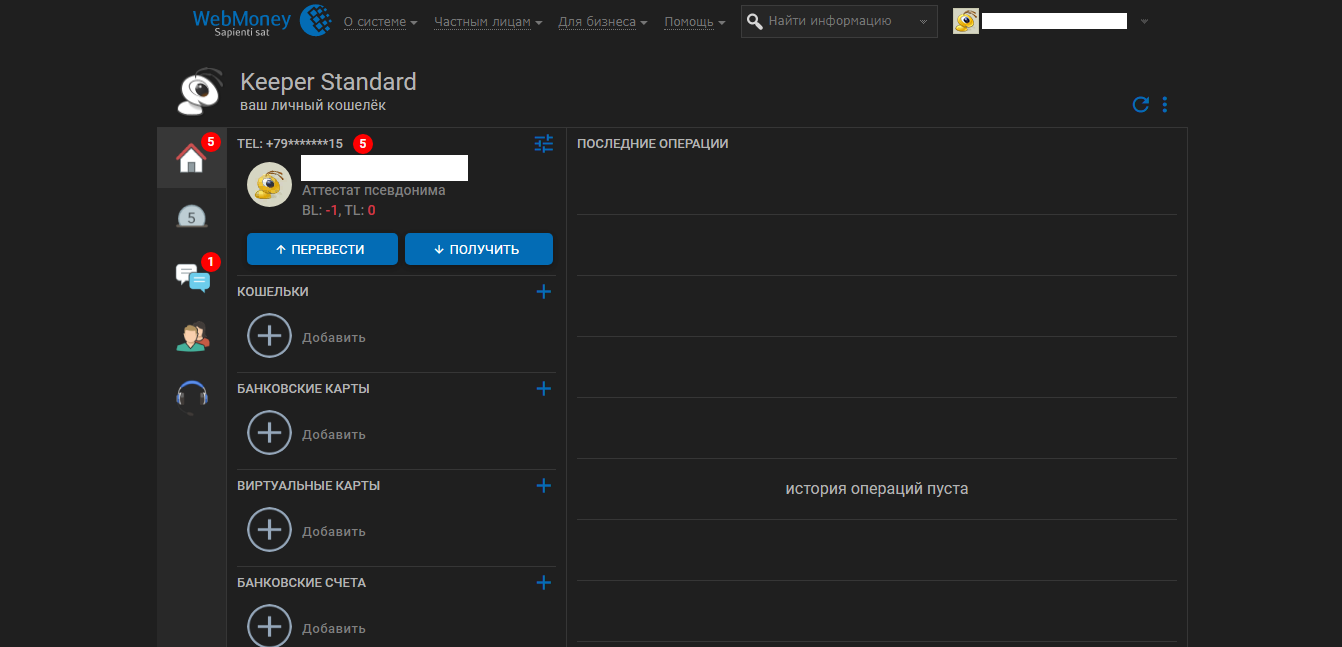Open the home sidebar icon
Viewport: 1342px width, 647px height.
pyautogui.click(x=191, y=158)
